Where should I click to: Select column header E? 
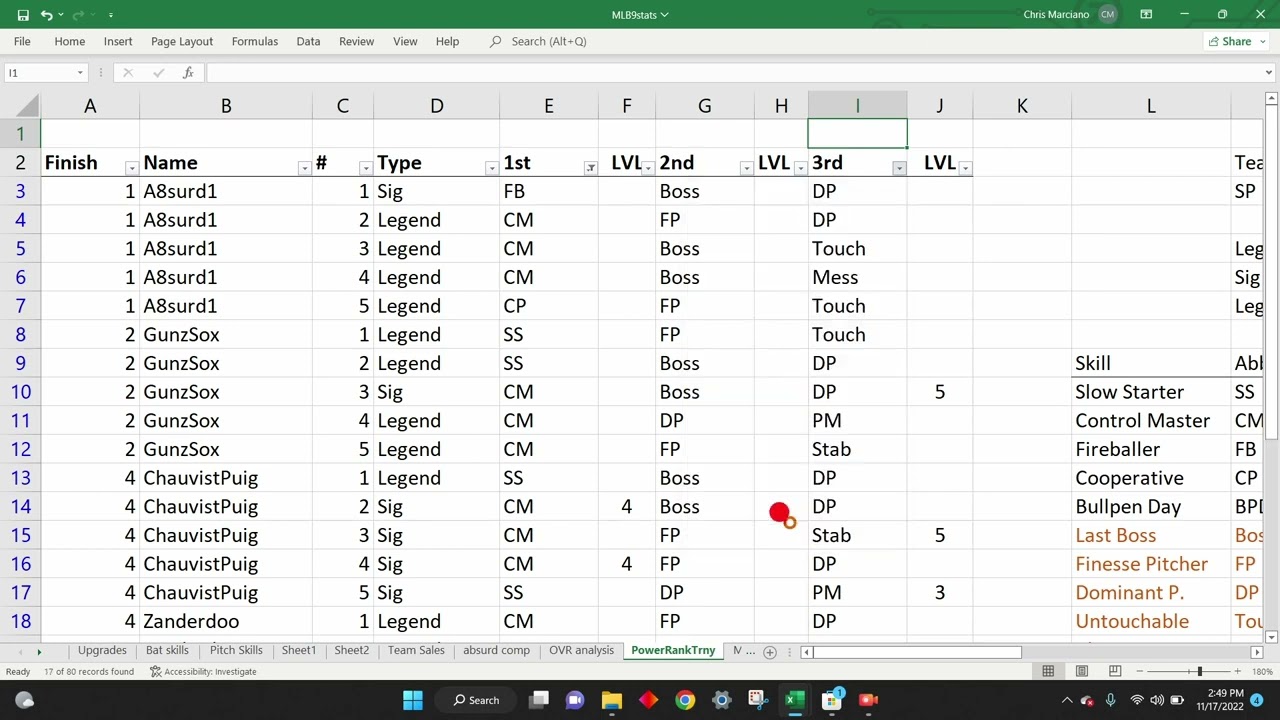click(548, 106)
